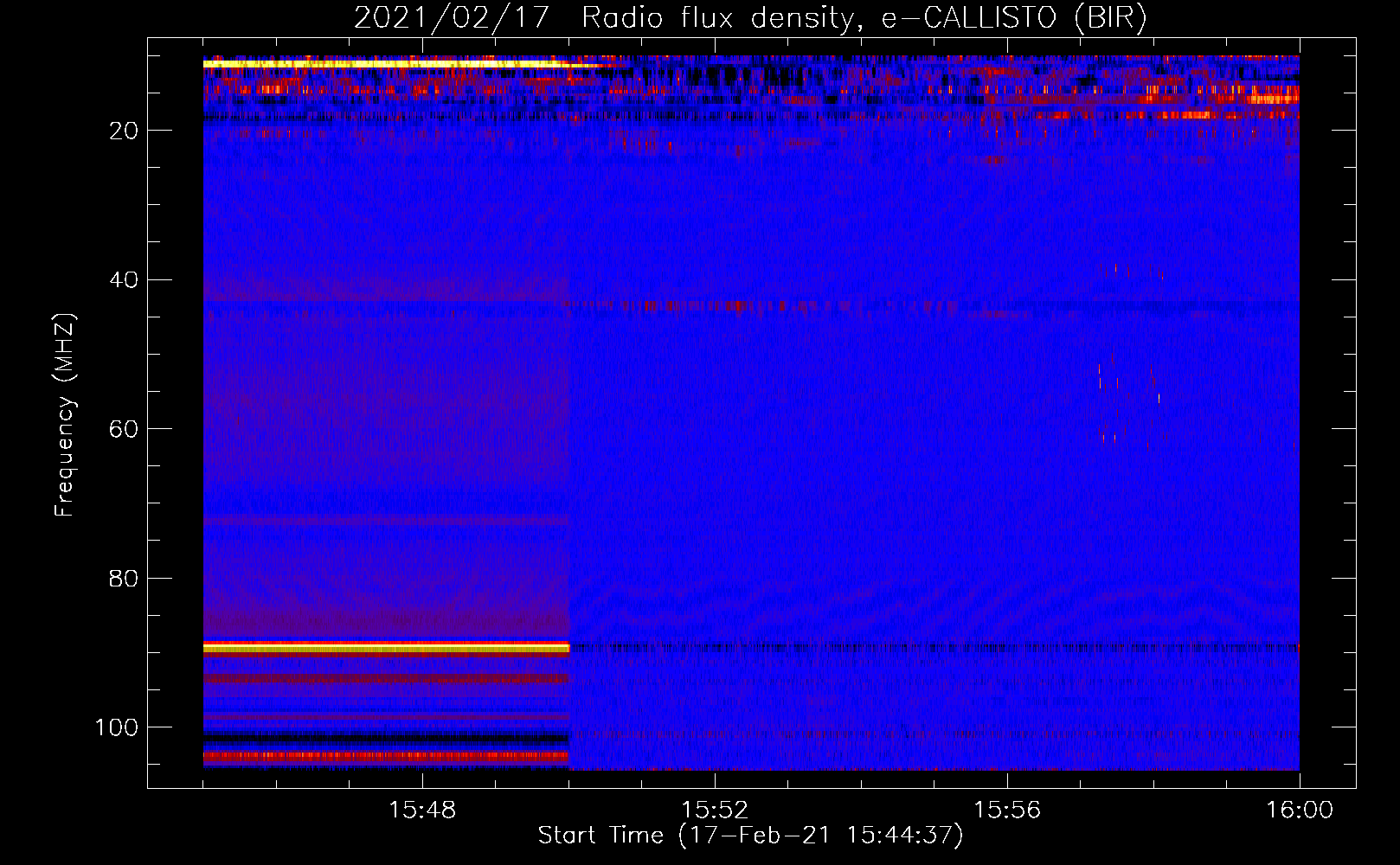Click the 'Start Time (17-Feb-21 15:44:37)' x-axis label
The height and width of the screenshot is (865, 1400).
750,836
